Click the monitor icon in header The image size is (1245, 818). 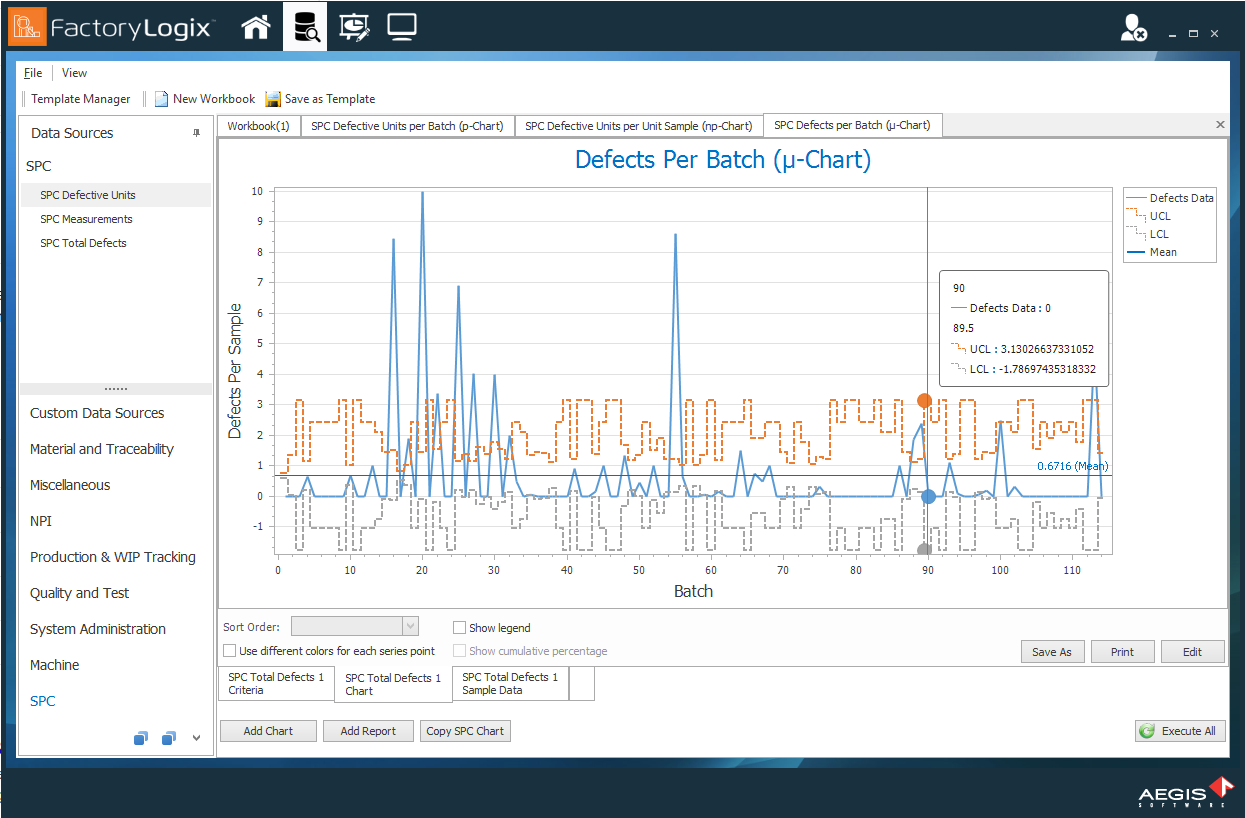pos(402,27)
